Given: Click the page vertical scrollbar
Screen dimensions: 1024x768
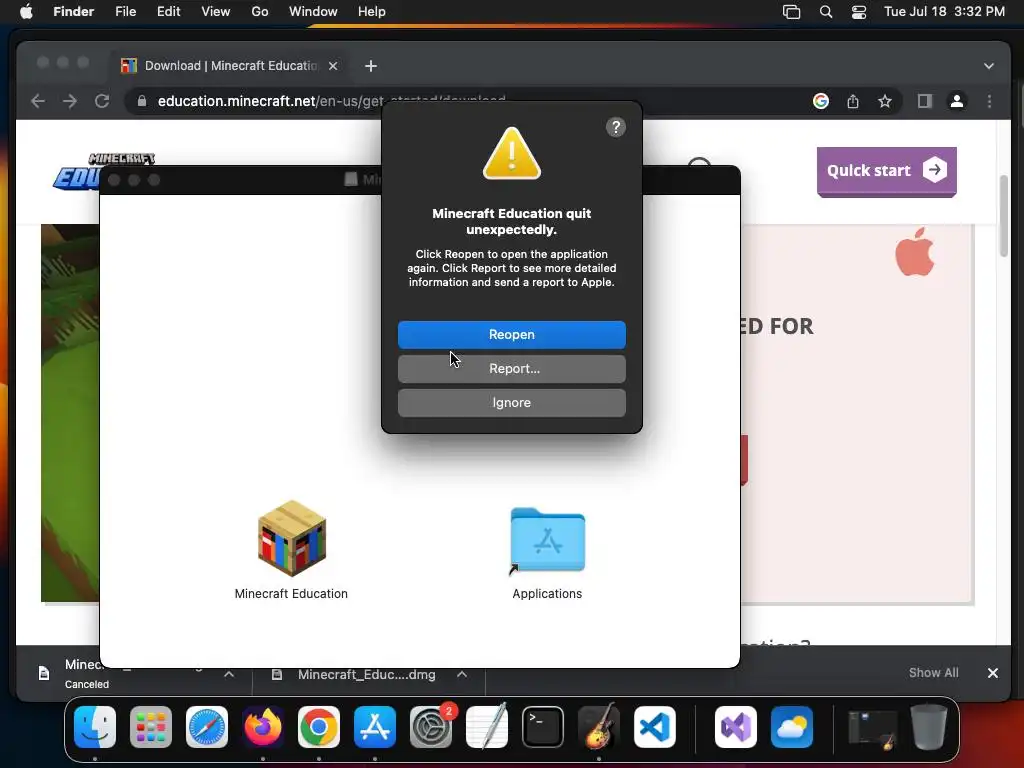Looking at the screenshot, I should click(1004, 217).
